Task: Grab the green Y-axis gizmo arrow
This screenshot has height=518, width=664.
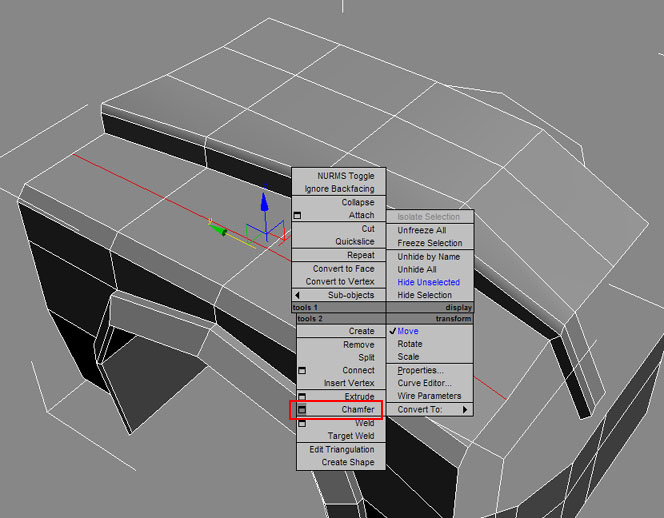Action: pos(218,230)
